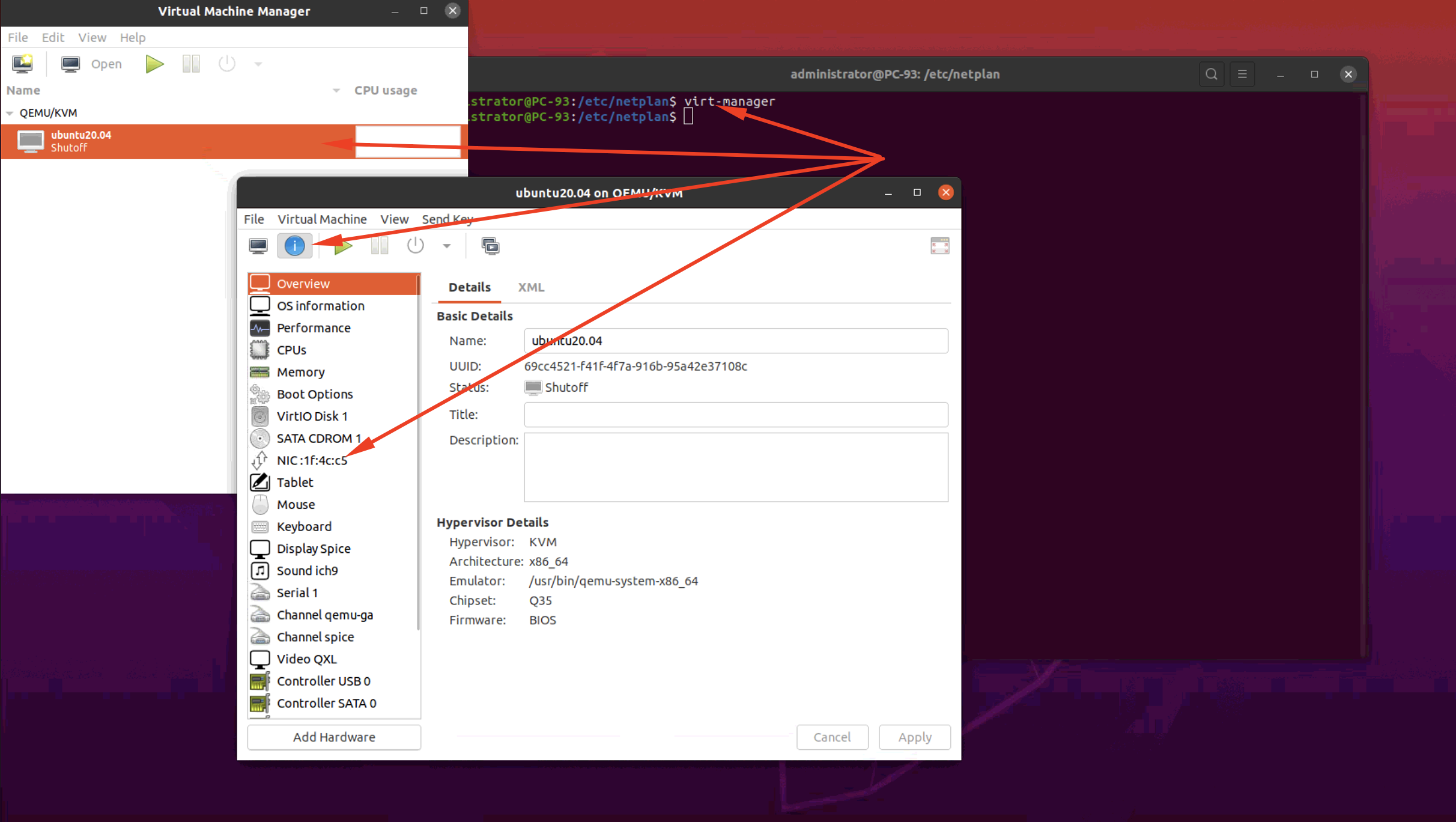Select CPUs in hardware list
This screenshot has width=1456, height=822.
click(333, 350)
